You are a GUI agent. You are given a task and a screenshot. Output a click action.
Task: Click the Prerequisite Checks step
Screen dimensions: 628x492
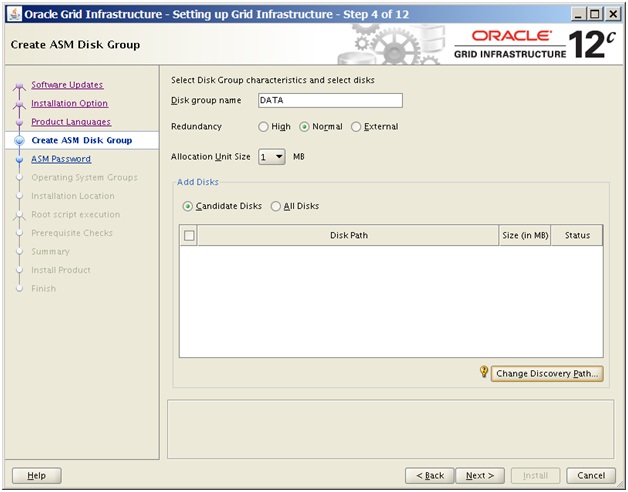pos(72,233)
